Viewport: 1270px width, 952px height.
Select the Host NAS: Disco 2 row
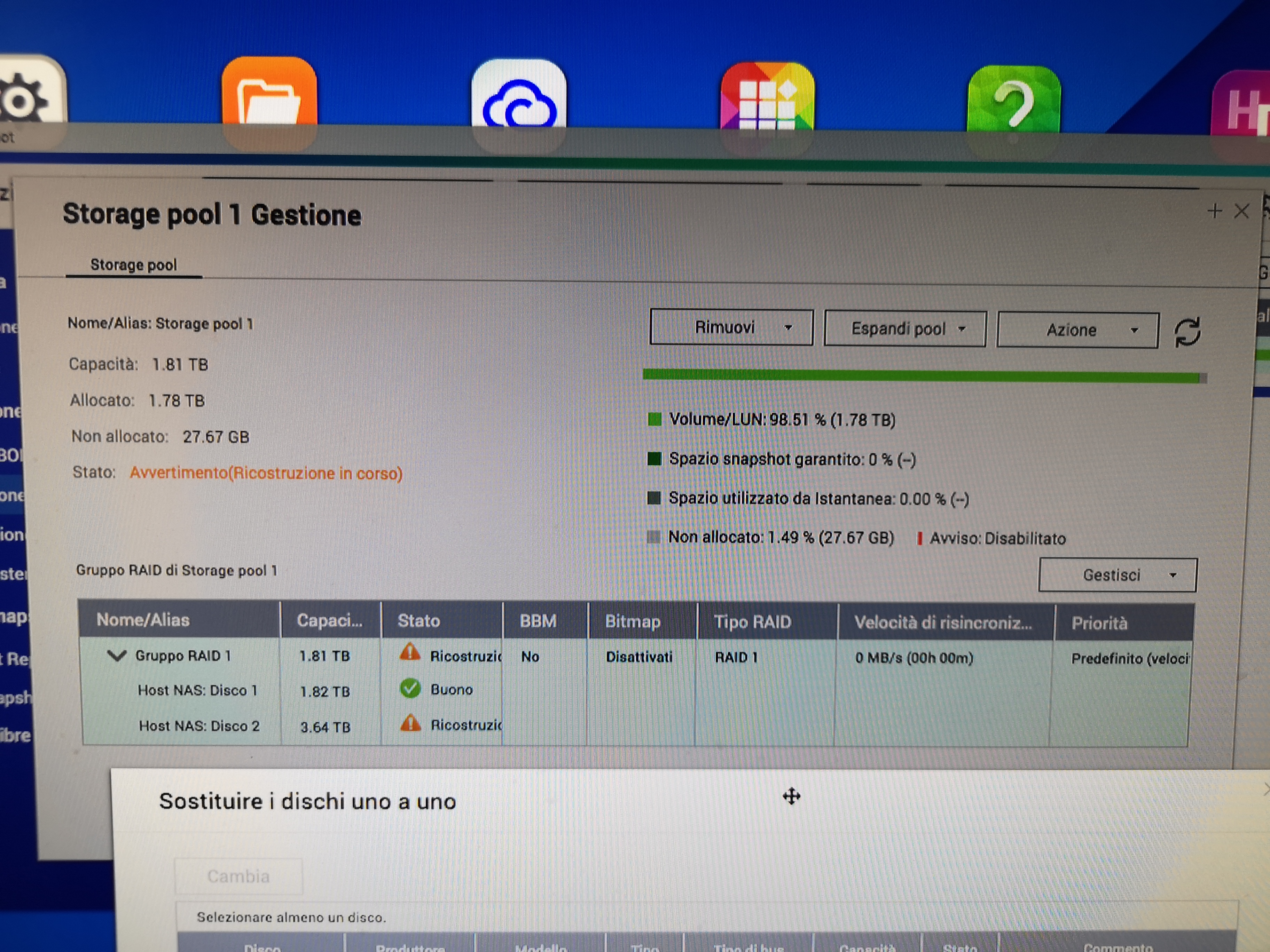[199, 726]
